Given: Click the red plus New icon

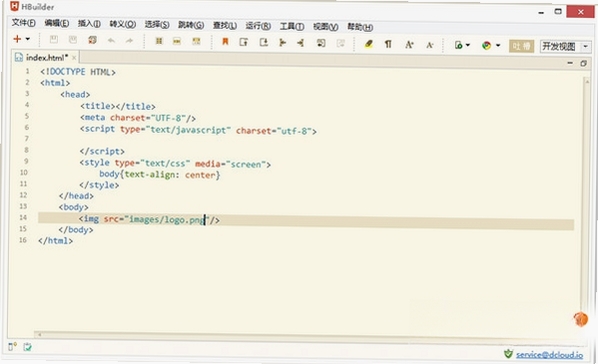Looking at the screenshot, I should (x=17, y=39).
